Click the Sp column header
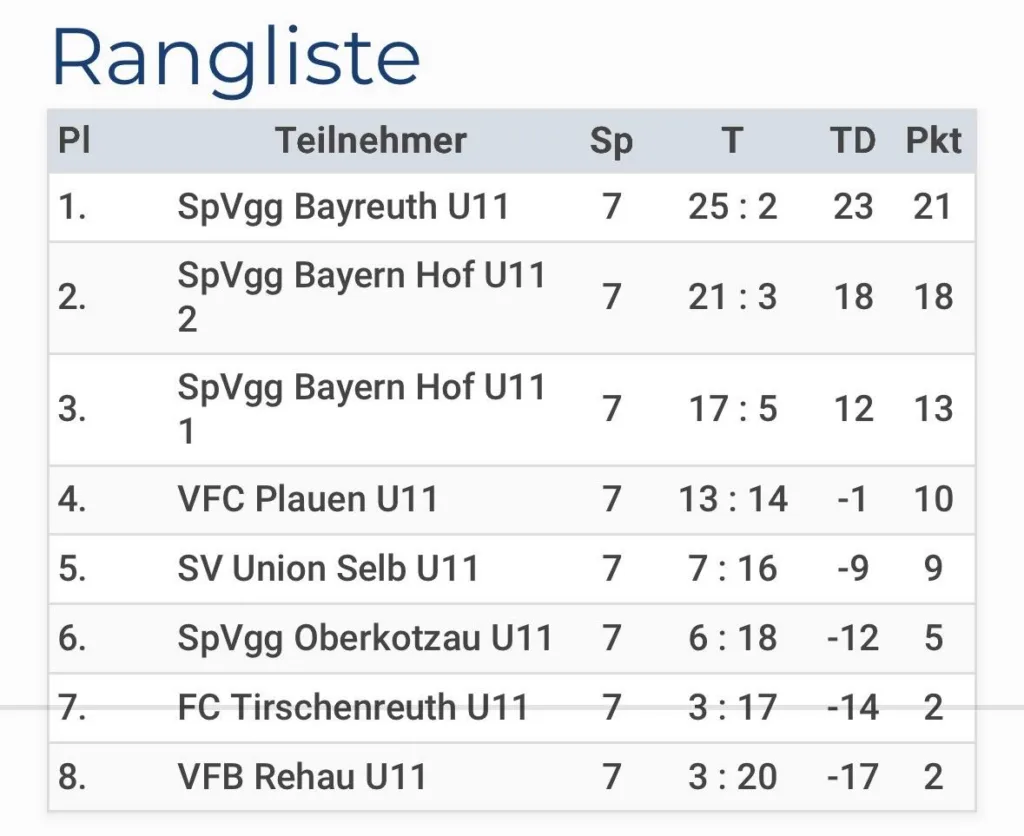Screen dimensions: 1024x836 (611, 141)
